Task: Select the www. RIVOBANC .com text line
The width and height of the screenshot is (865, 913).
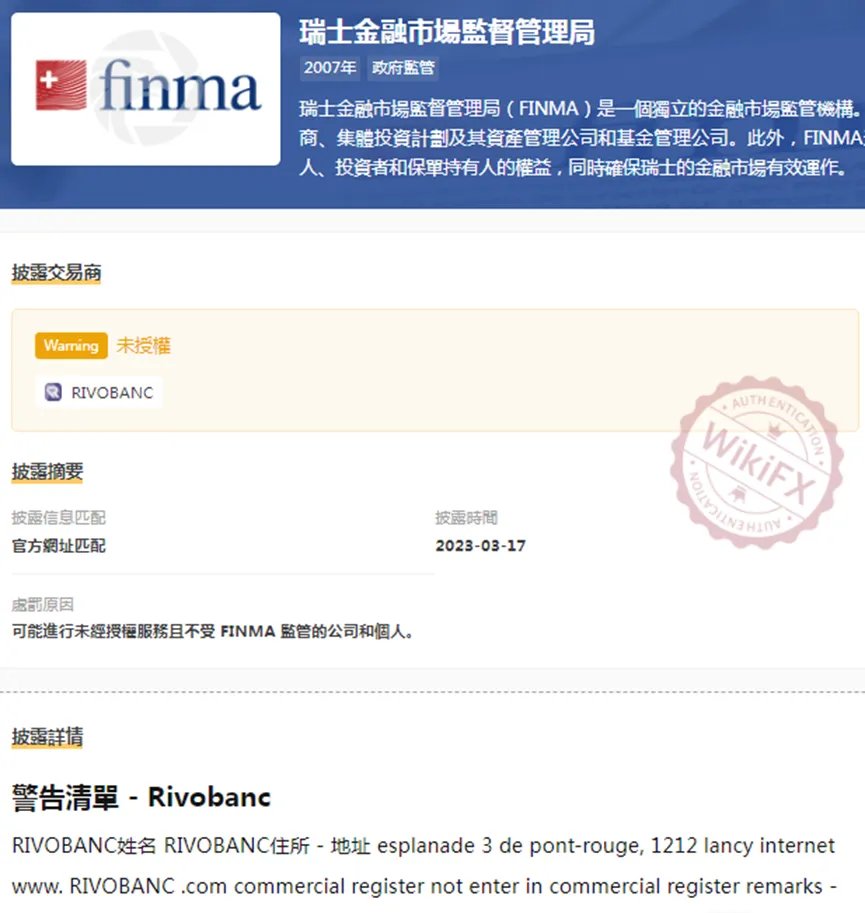Action: [x=424, y=886]
